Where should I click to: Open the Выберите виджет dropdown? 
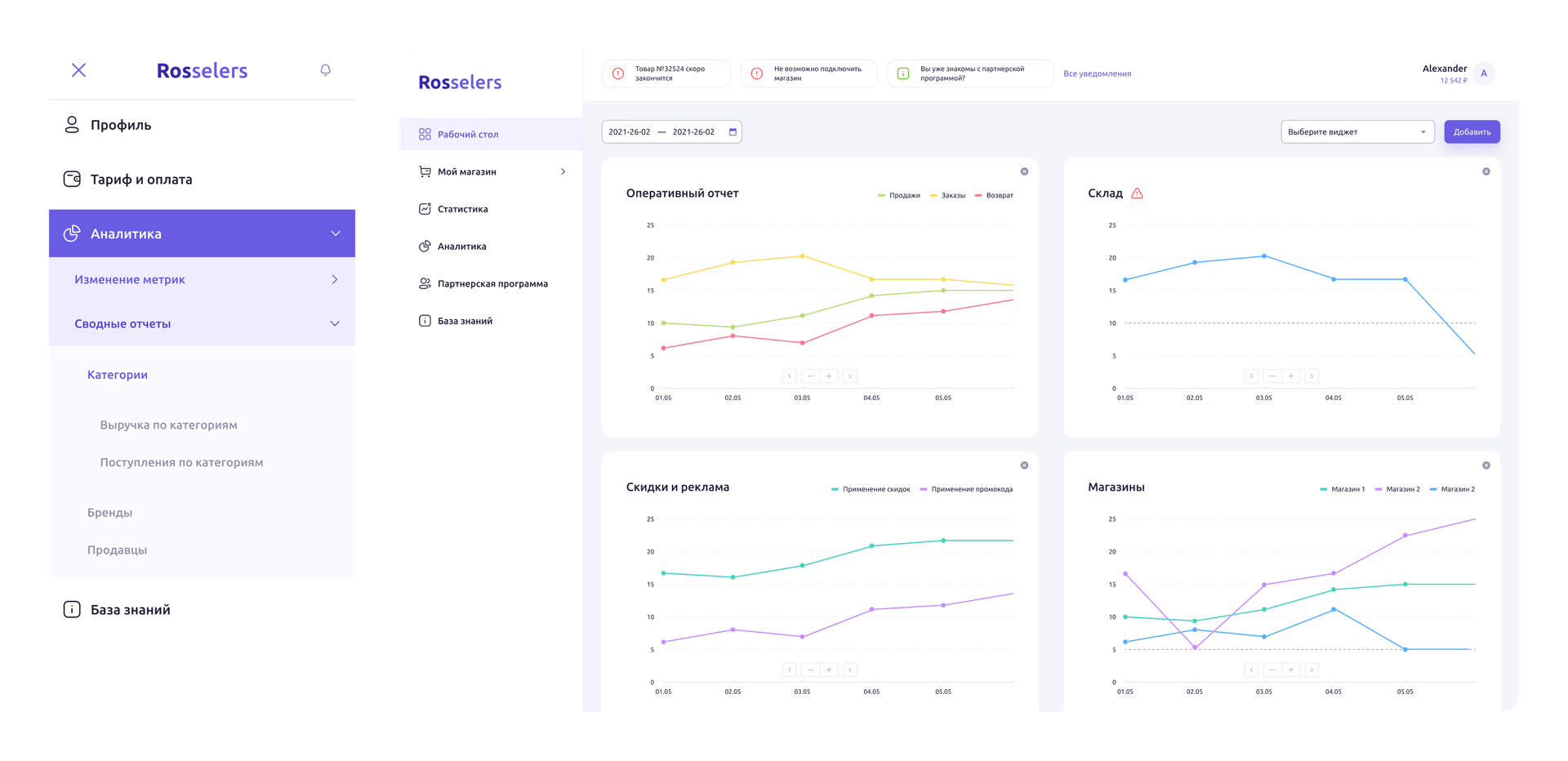click(x=1356, y=132)
